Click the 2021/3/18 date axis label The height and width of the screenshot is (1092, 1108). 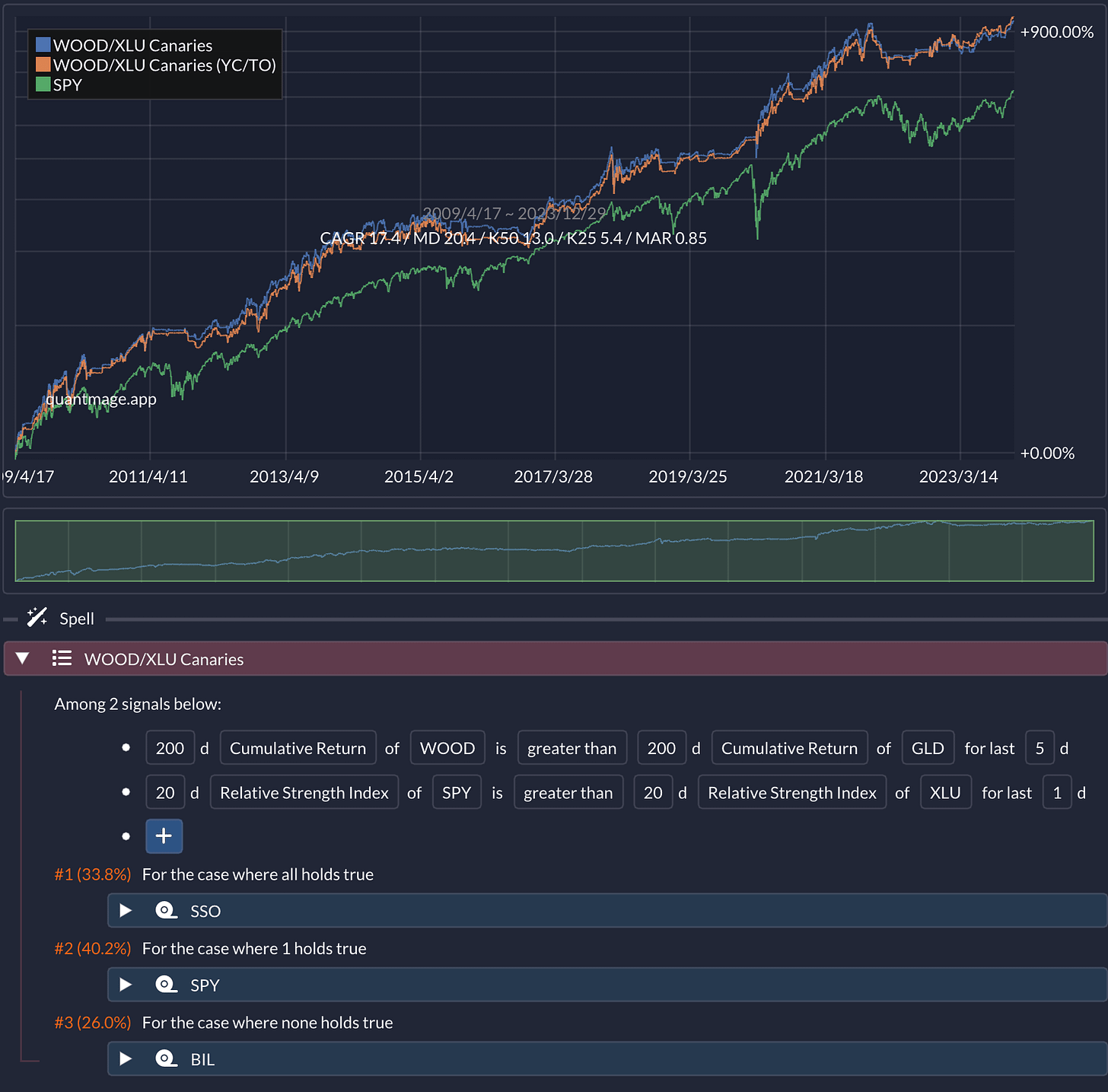coord(823,476)
